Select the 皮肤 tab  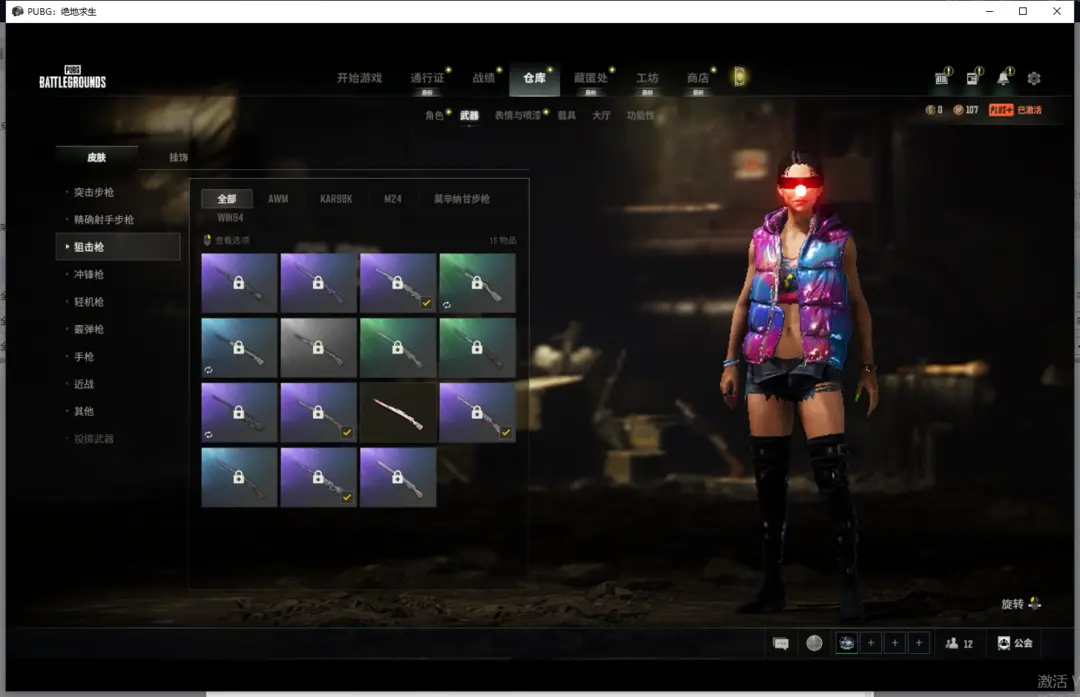(96, 157)
